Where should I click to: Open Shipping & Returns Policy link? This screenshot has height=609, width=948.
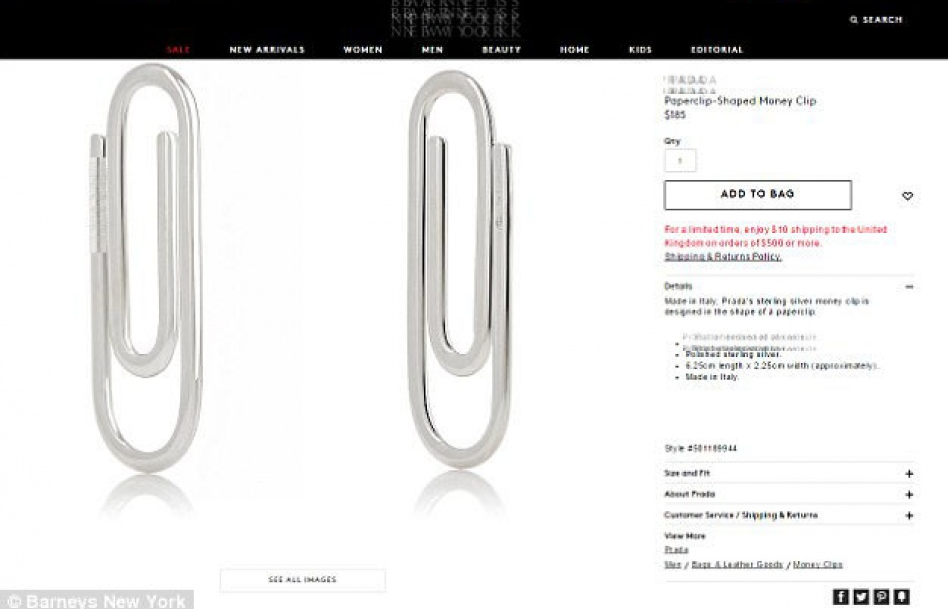pos(723,256)
